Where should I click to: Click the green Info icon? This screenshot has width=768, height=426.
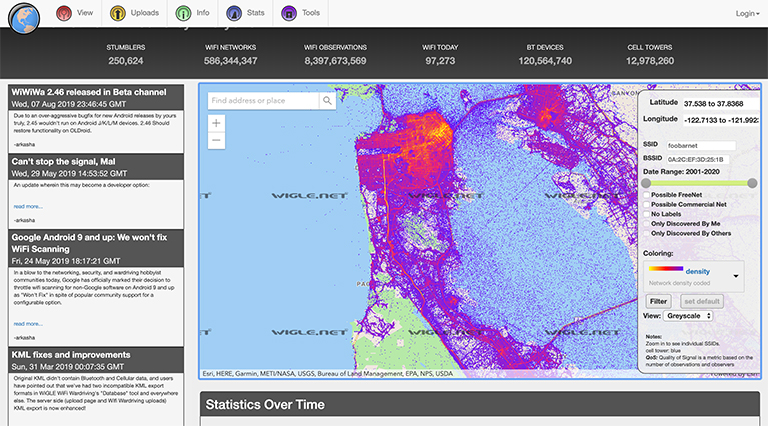(x=183, y=14)
